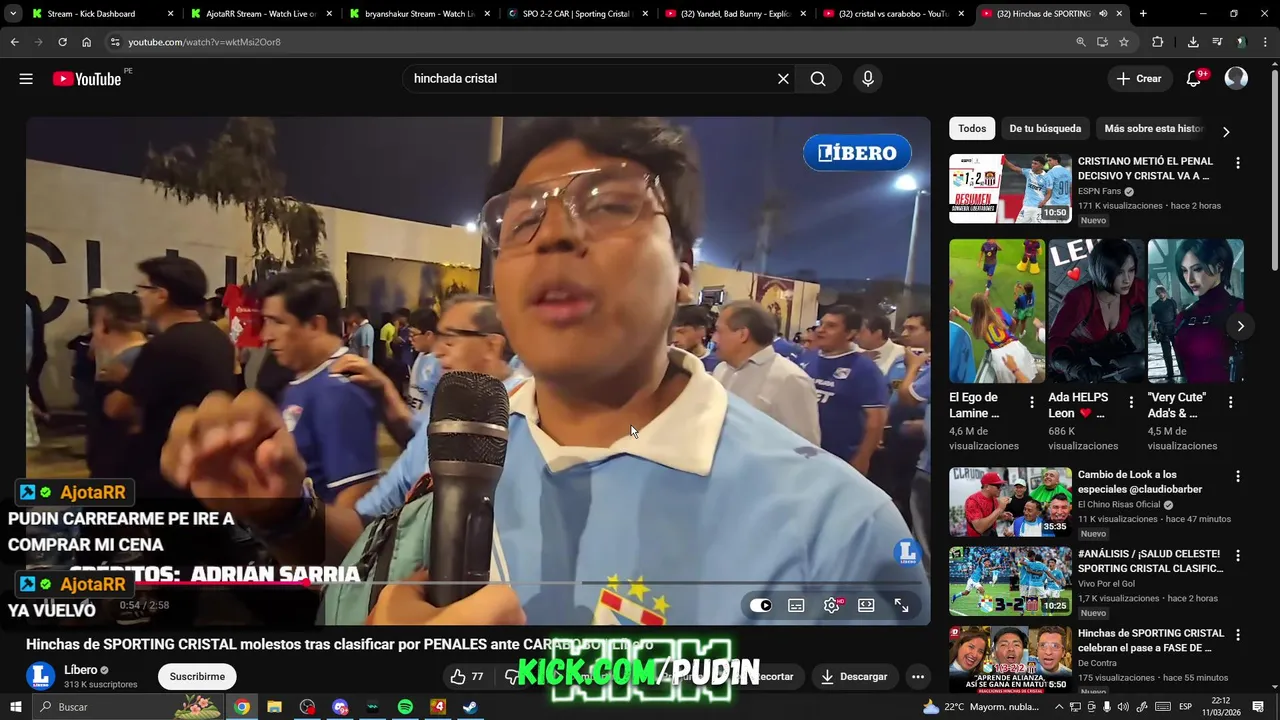Click the Crear button
This screenshot has width=1280, height=720.
pyautogui.click(x=1139, y=79)
